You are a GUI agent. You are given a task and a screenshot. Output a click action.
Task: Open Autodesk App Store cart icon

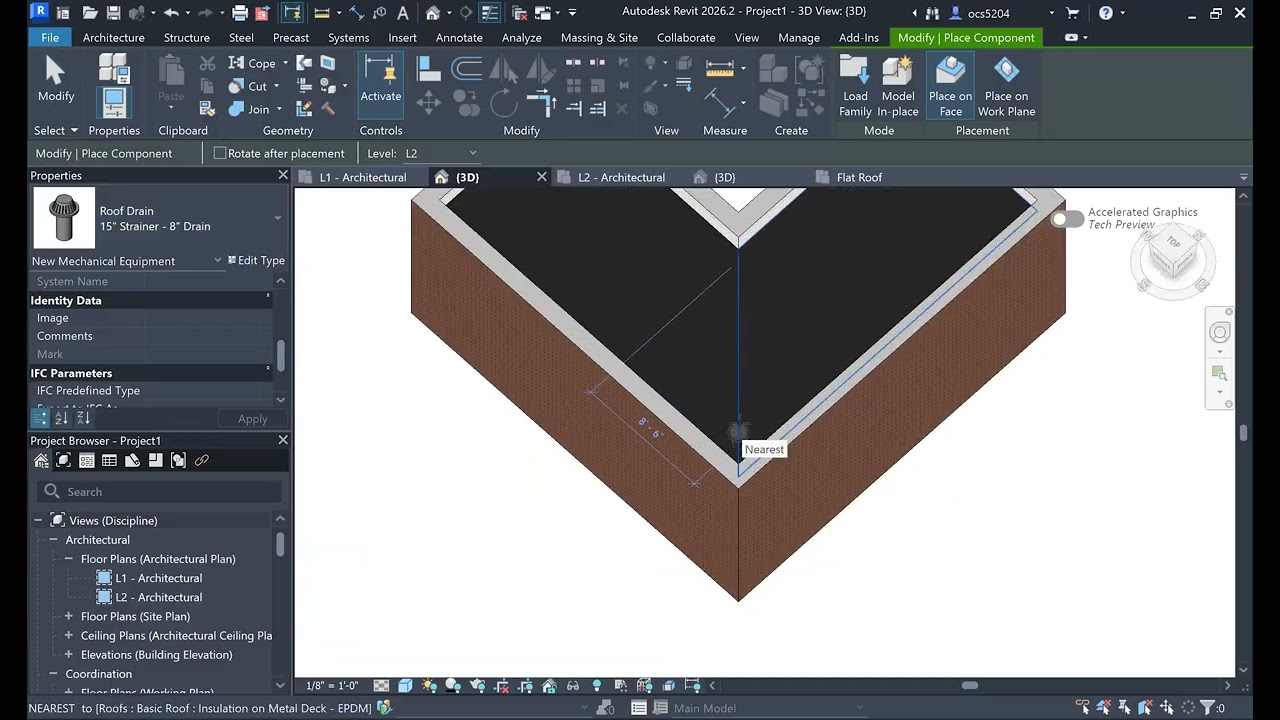(1072, 13)
